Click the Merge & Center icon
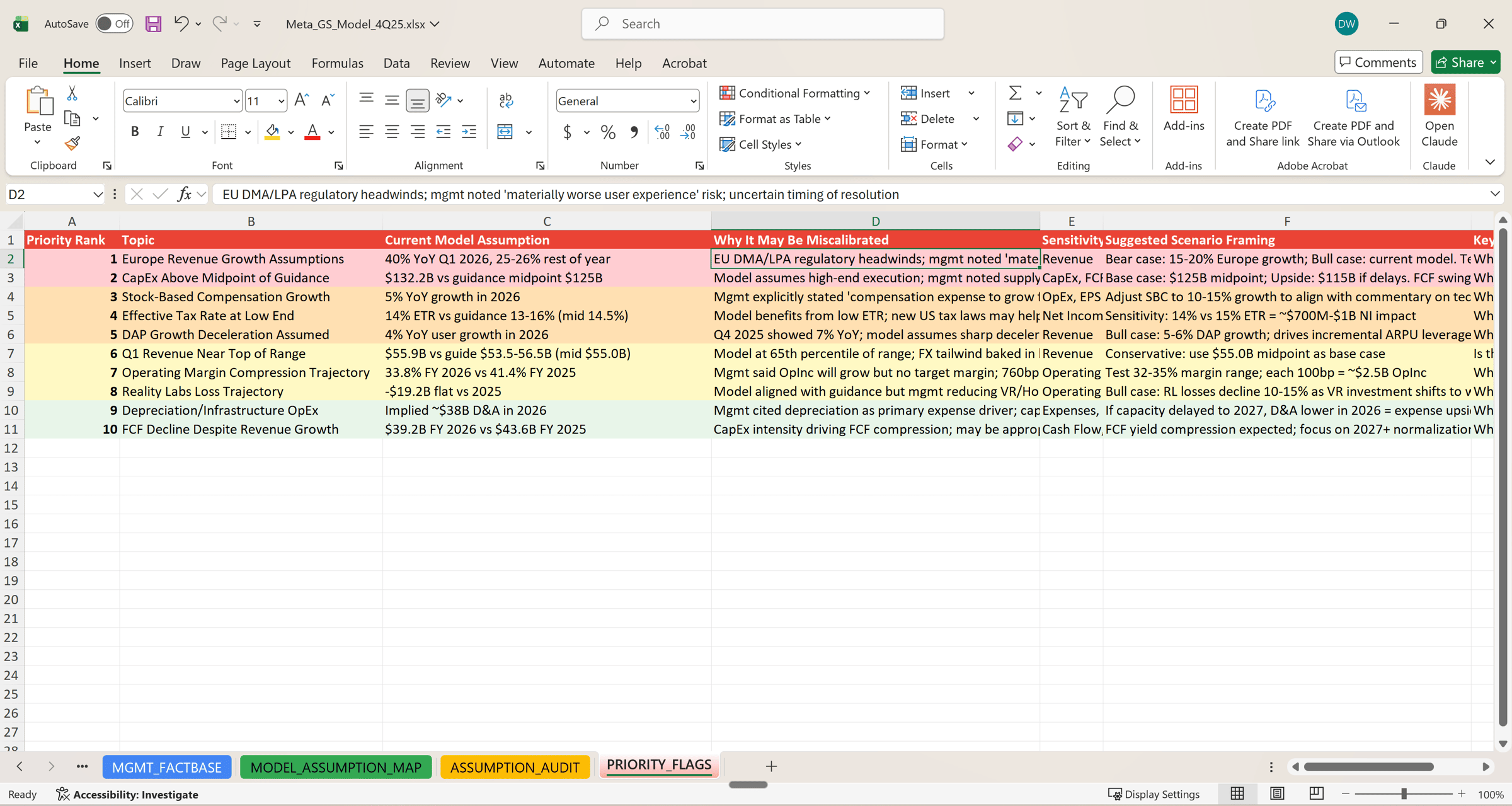1512x806 pixels. 505,132
